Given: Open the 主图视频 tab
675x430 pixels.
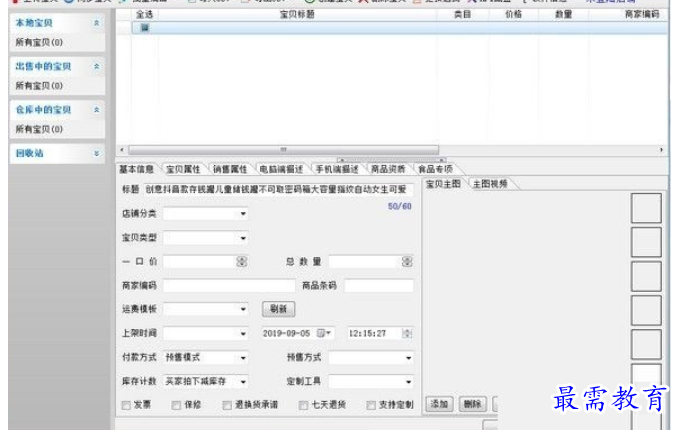Looking at the screenshot, I should (490, 184).
